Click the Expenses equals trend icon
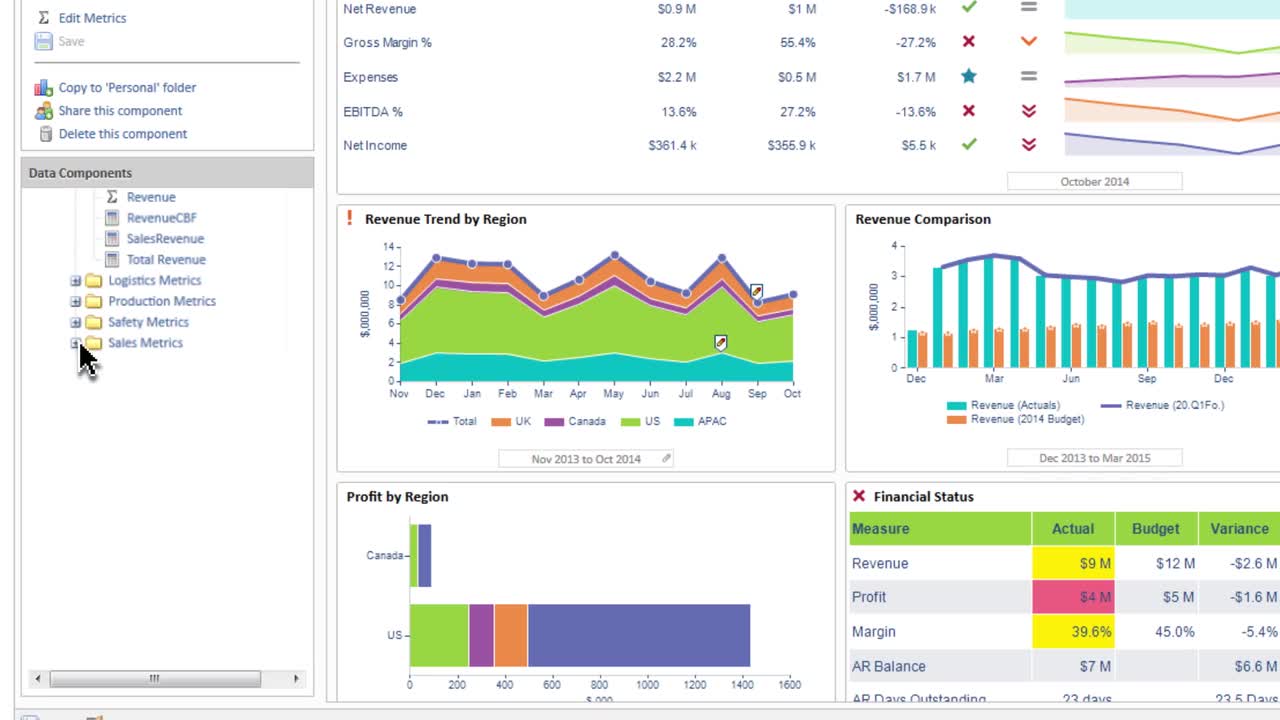 click(1028, 76)
